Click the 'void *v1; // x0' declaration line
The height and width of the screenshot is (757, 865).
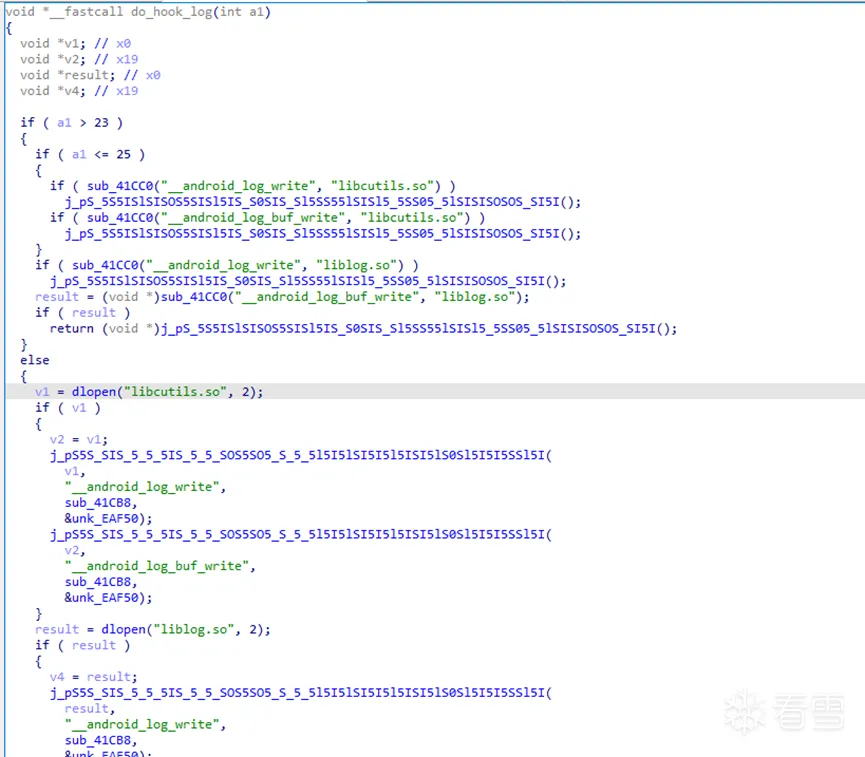coord(76,43)
